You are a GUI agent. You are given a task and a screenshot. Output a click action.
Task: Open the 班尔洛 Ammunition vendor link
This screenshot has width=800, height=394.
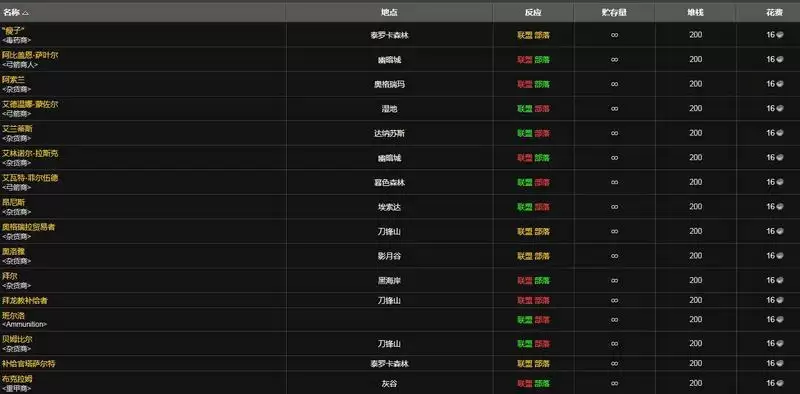(x=13, y=315)
